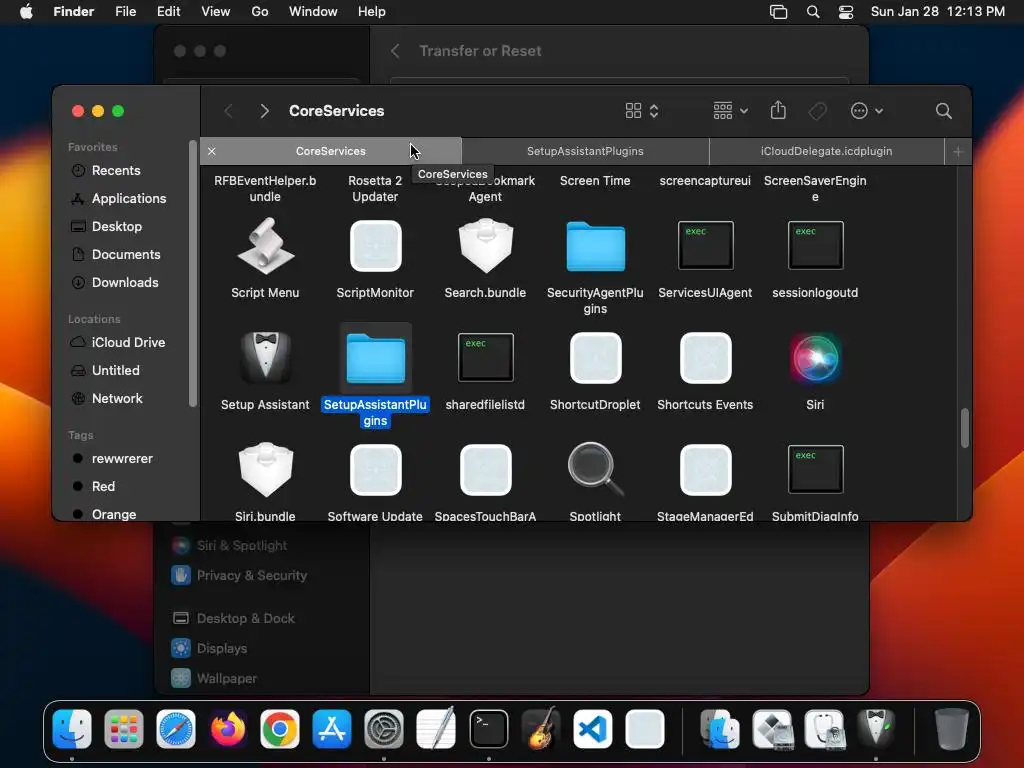Open the App Store from the Dock
Viewport: 1024px width, 768px height.
[332, 729]
